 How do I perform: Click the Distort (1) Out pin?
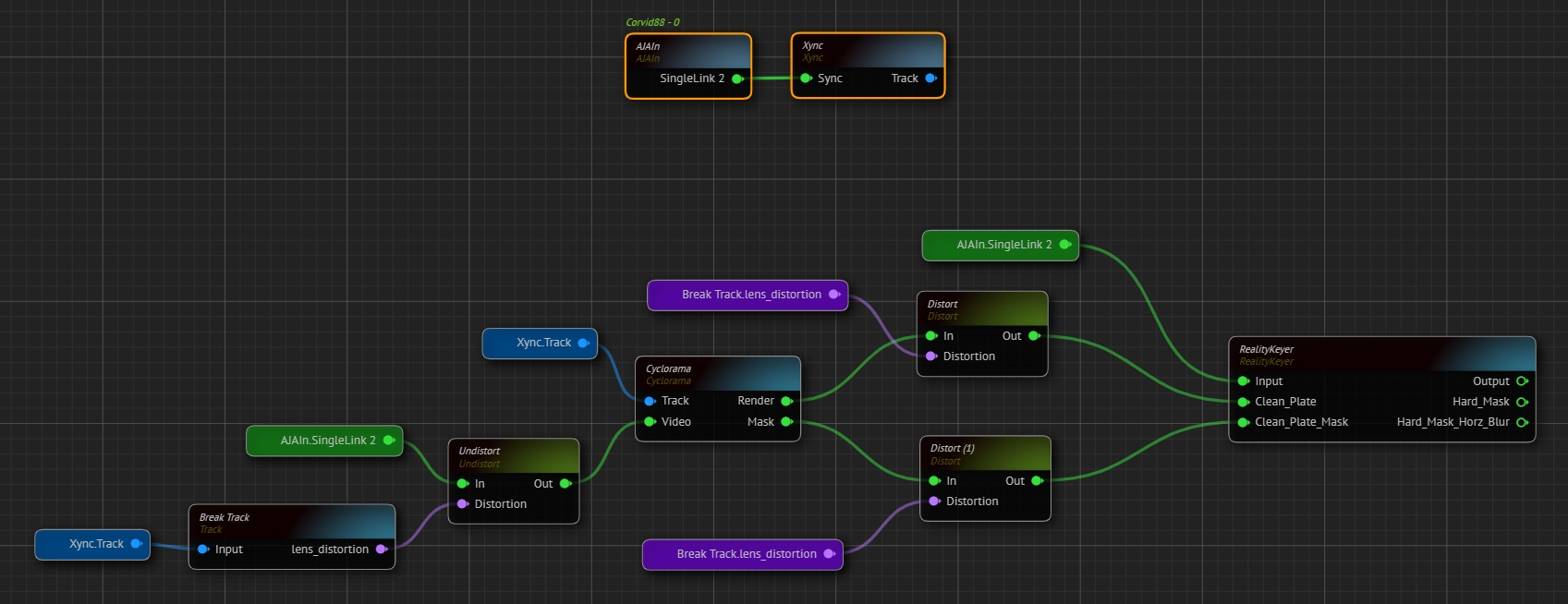pyautogui.click(x=1037, y=481)
